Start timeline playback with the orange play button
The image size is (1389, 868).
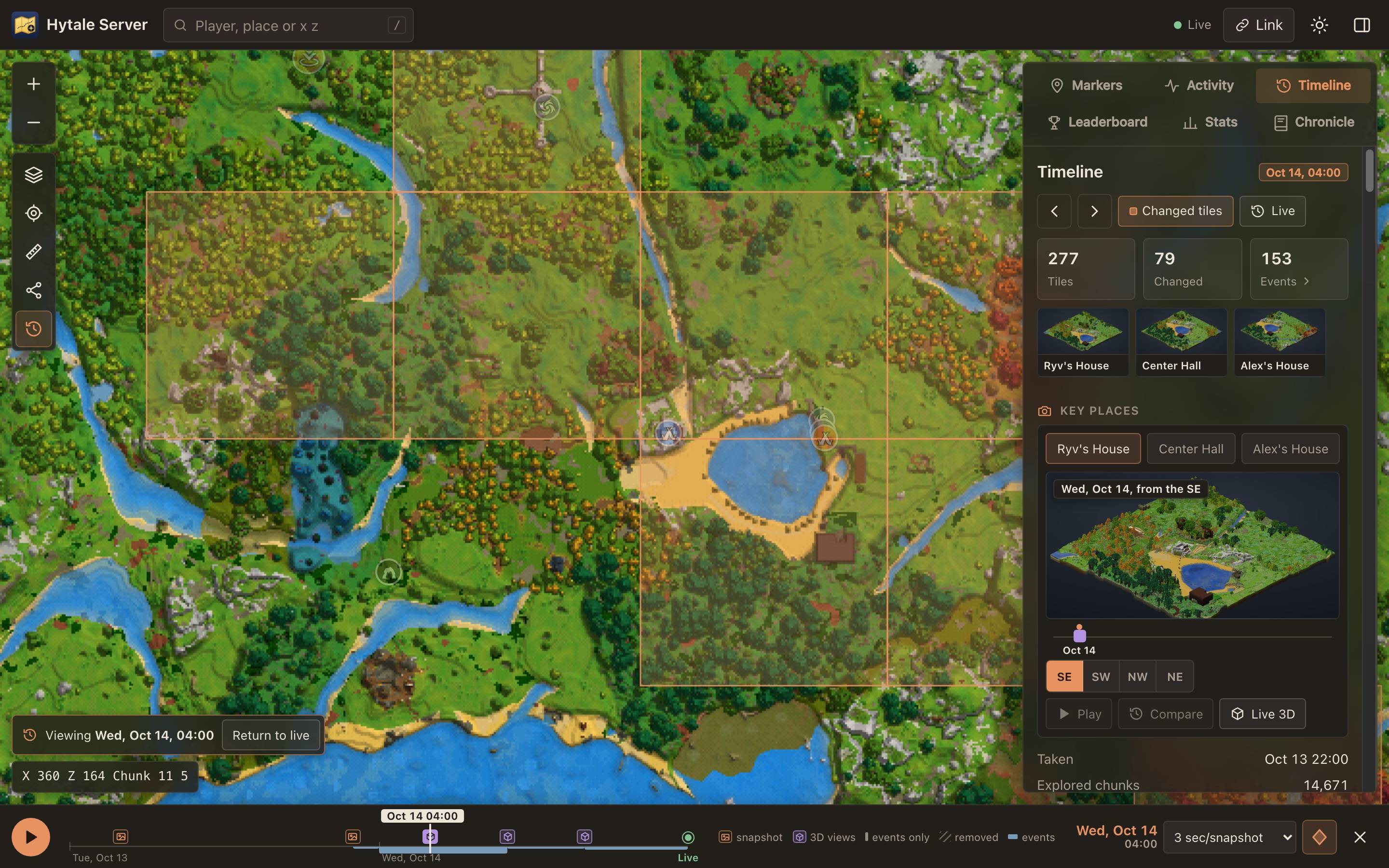(31, 837)
